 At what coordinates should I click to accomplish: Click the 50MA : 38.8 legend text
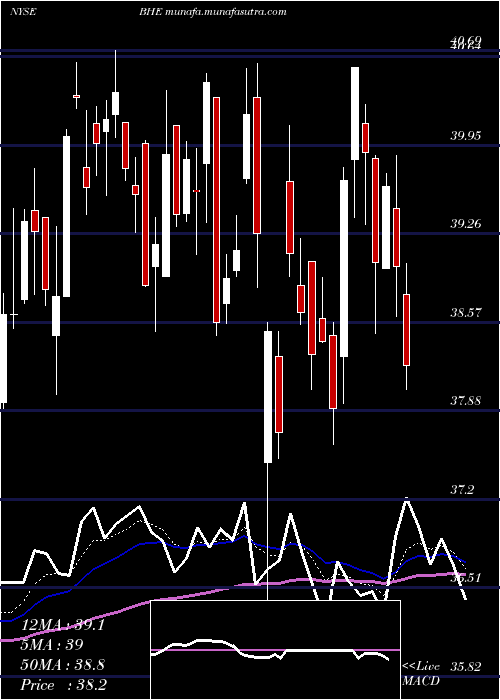62,665
